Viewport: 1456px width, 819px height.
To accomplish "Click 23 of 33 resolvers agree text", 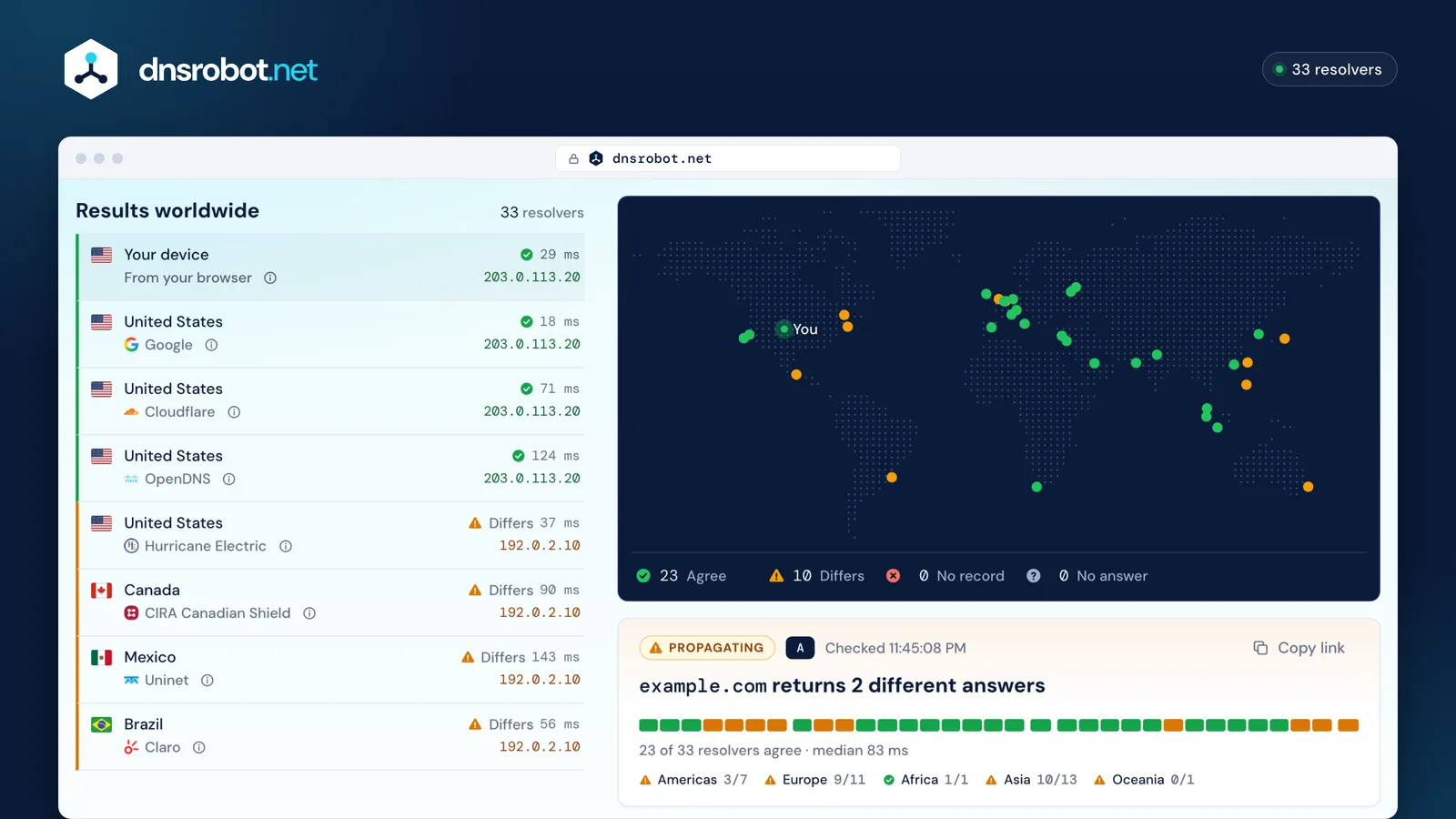I will [721, 751].
